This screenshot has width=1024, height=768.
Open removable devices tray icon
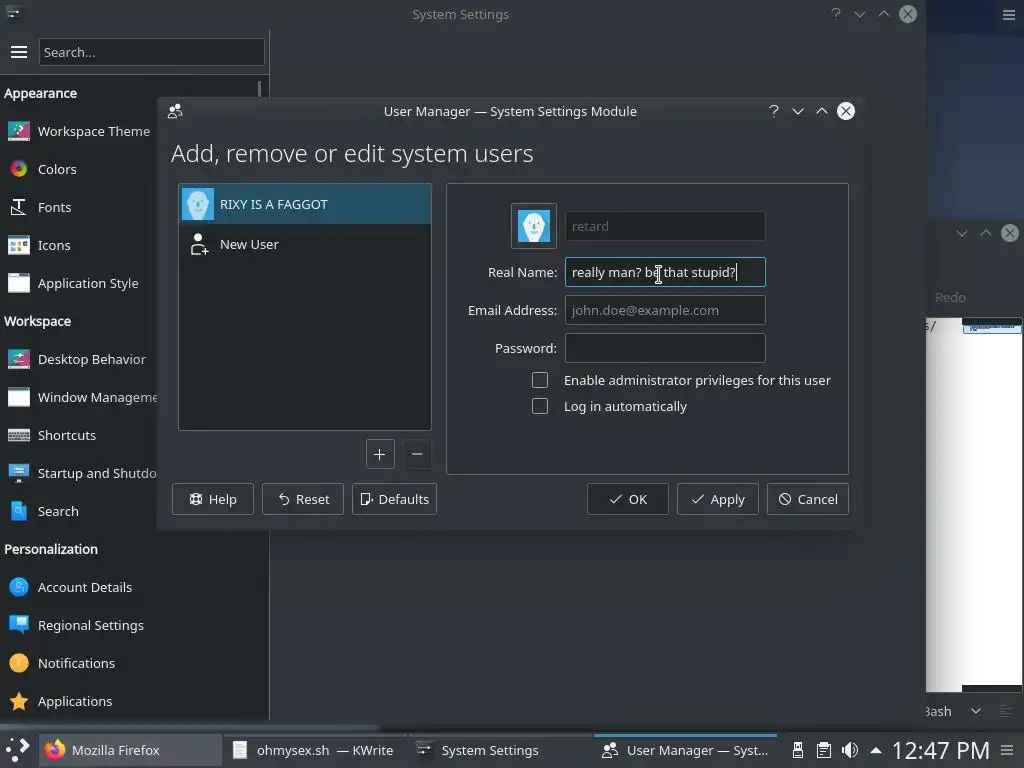[x=797, y=750]
